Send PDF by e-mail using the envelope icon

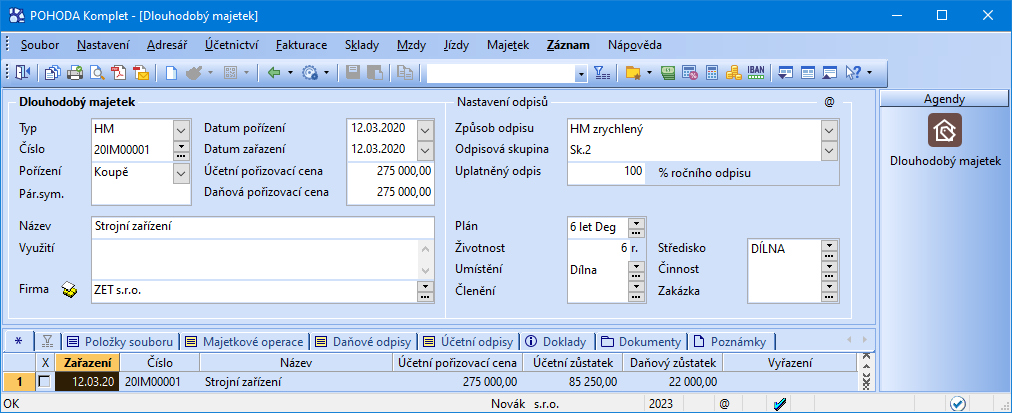(141, 73)
